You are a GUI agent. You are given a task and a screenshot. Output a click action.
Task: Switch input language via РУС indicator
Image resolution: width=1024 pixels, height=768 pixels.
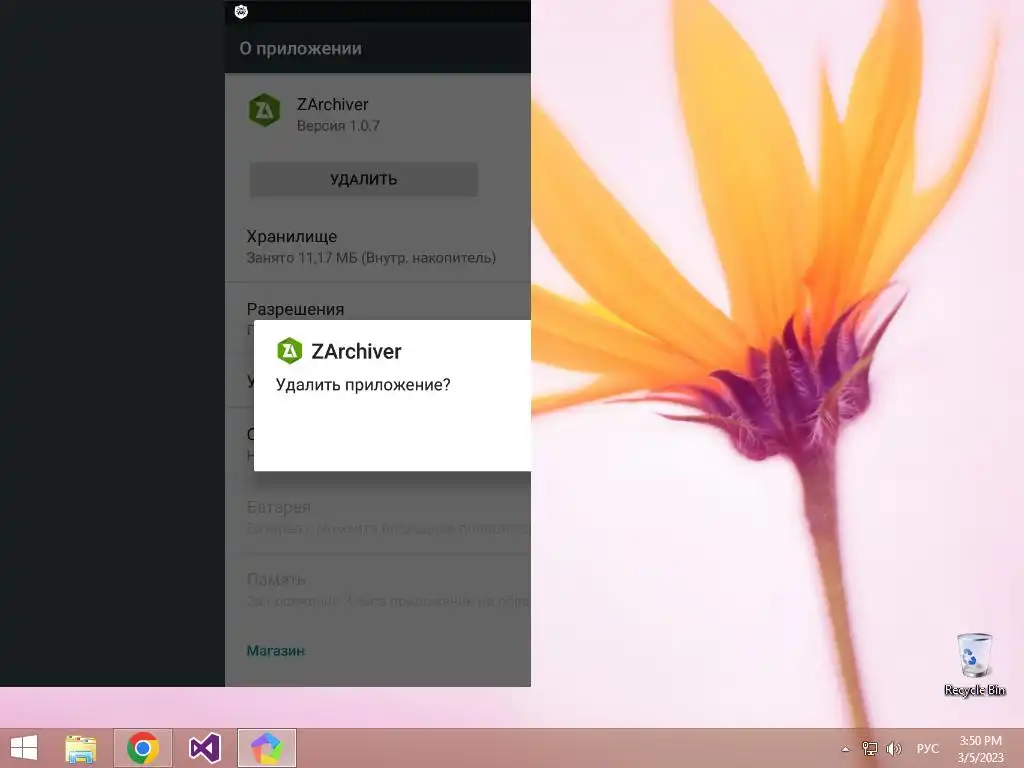pyautogui.click(x=927, y=749)
